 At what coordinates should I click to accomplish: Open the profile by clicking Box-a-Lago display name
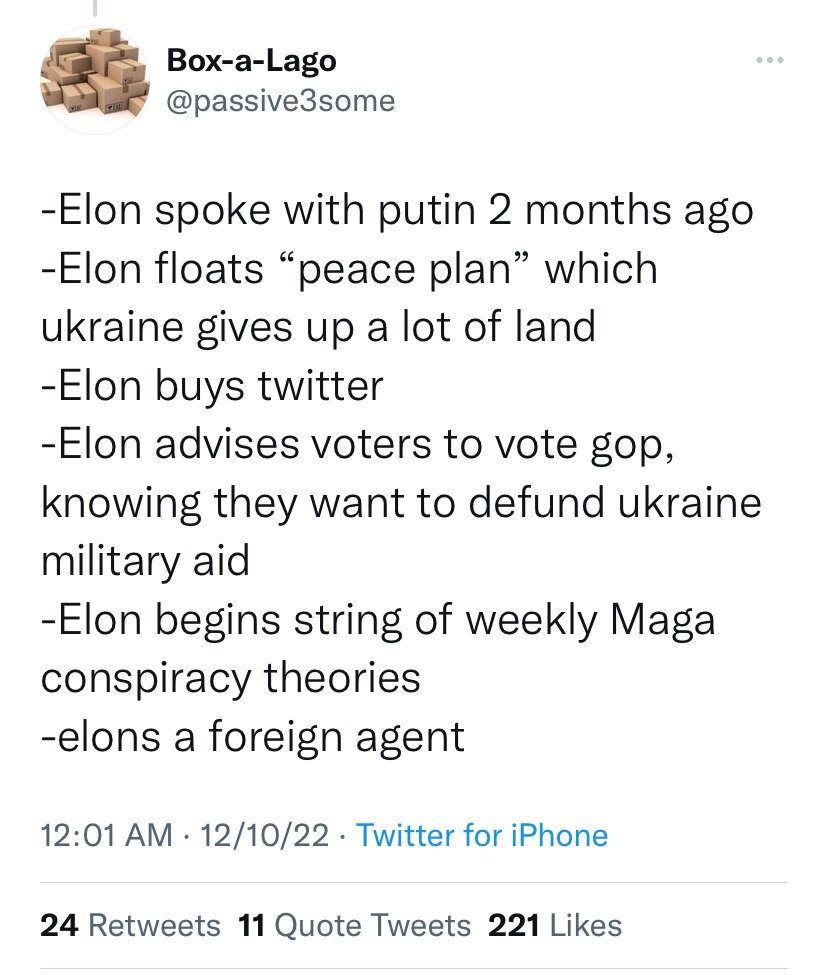[250, 60]
